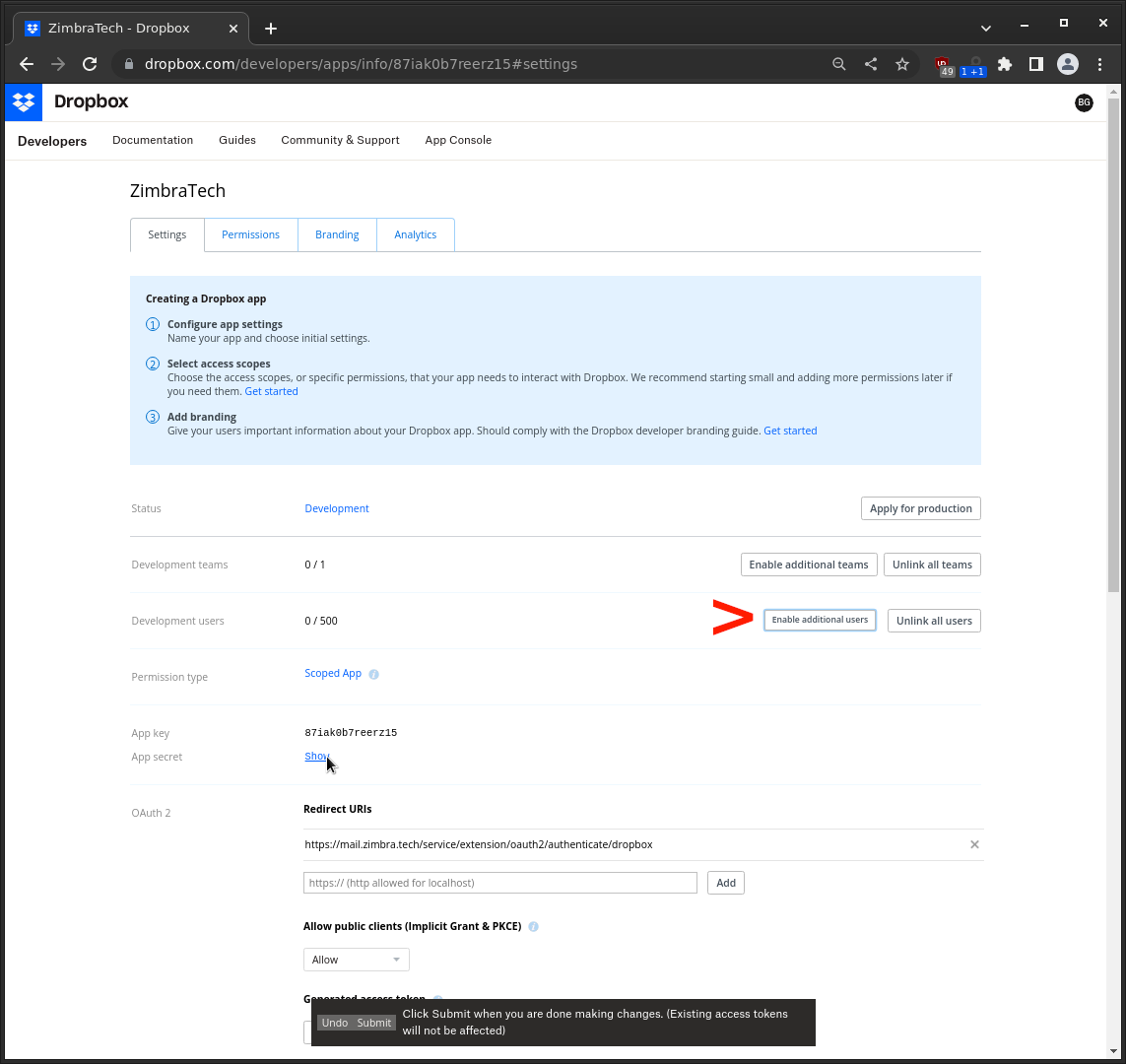Click the Development teams count 0 / 1
The image size is (1126, 1064).
click(314, 565)
